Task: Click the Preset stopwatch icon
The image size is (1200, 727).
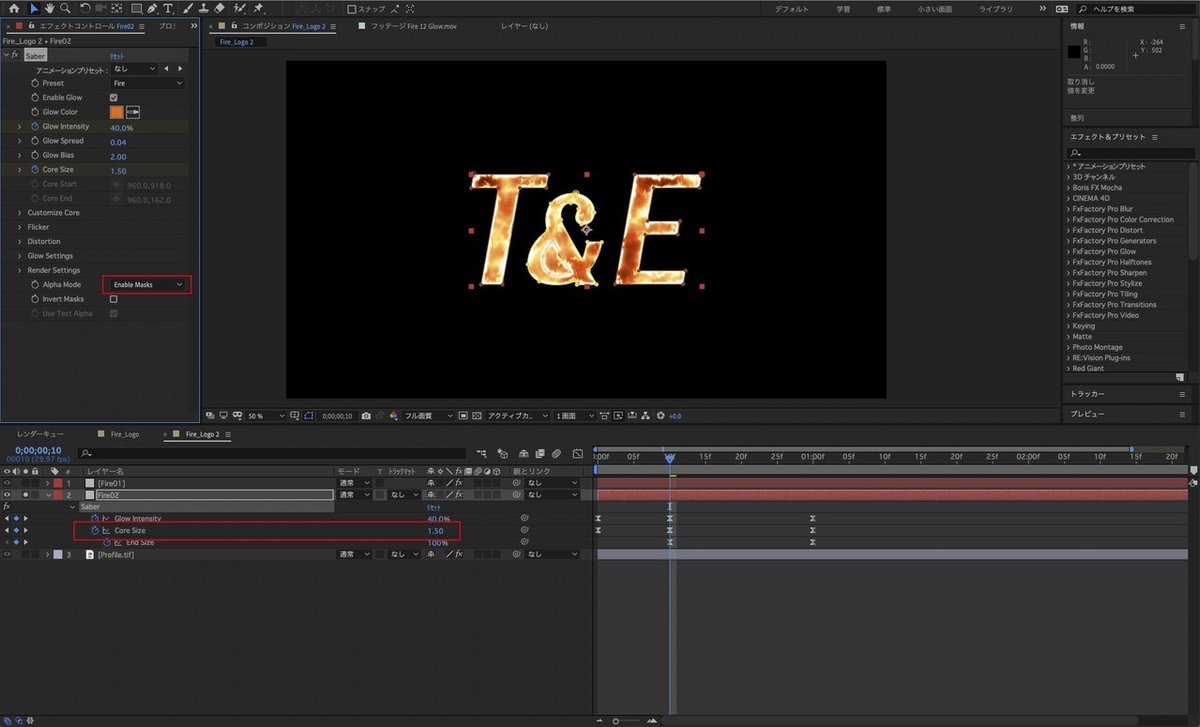Action: click(34, 83)
